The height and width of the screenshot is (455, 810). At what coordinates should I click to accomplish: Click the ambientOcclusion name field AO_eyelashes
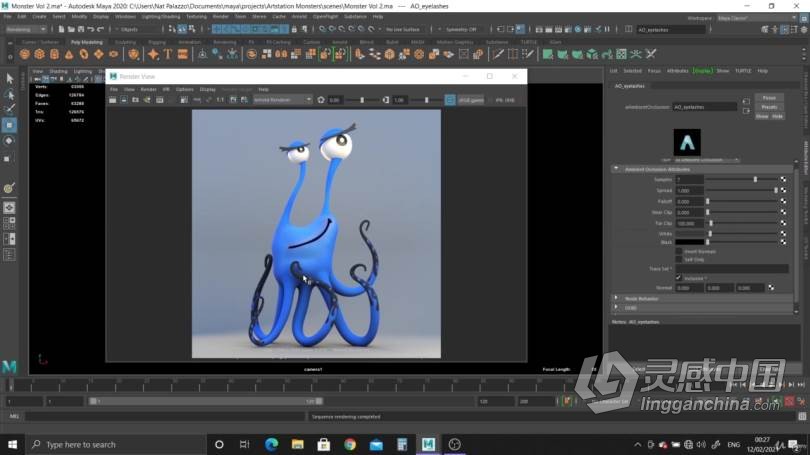tap(704, 107)
